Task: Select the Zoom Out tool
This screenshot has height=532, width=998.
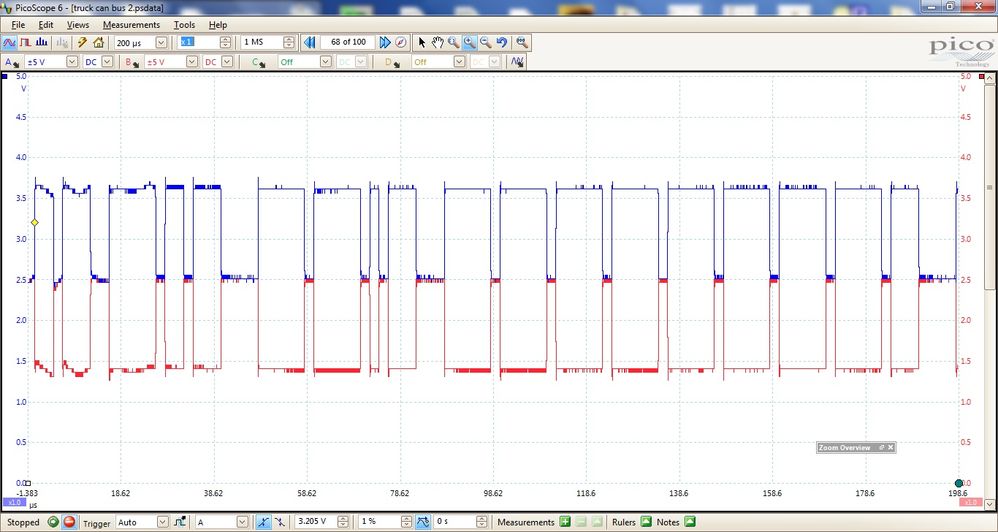Action: coord(486,43)
